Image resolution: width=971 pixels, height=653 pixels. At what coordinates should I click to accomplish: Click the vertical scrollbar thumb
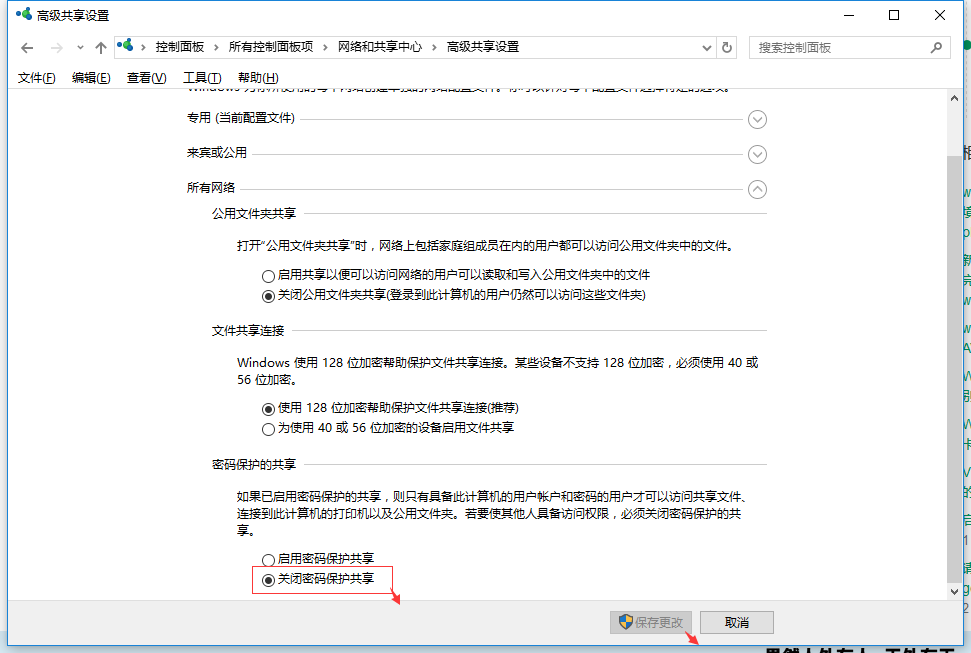tap(954, 369)
